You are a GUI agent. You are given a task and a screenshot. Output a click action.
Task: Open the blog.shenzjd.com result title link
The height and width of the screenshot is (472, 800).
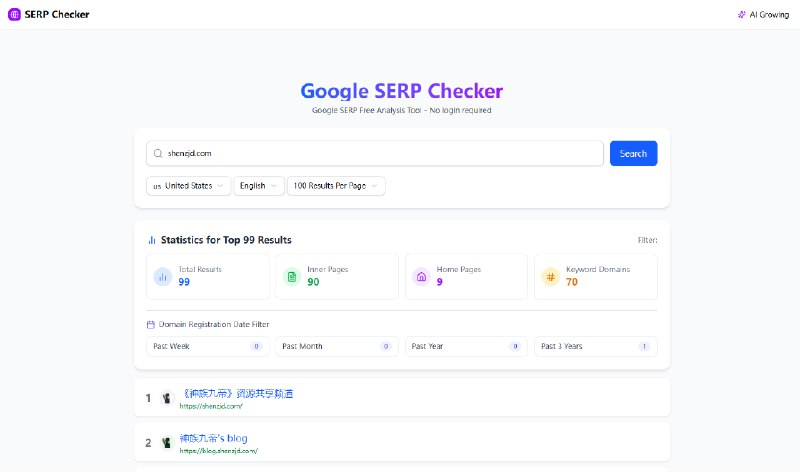click(x=213, y=438)
